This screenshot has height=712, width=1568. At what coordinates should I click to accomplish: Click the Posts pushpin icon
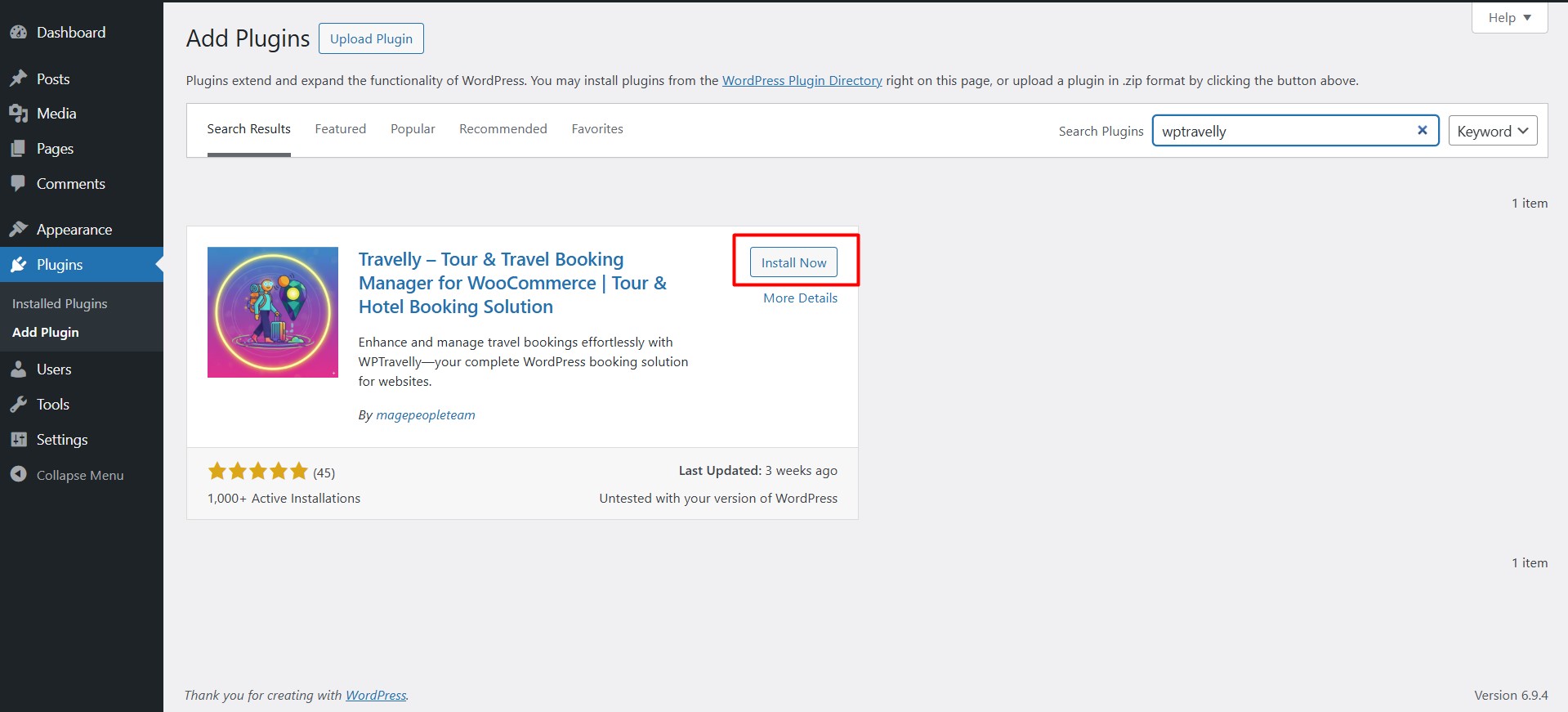click(18, 79)
